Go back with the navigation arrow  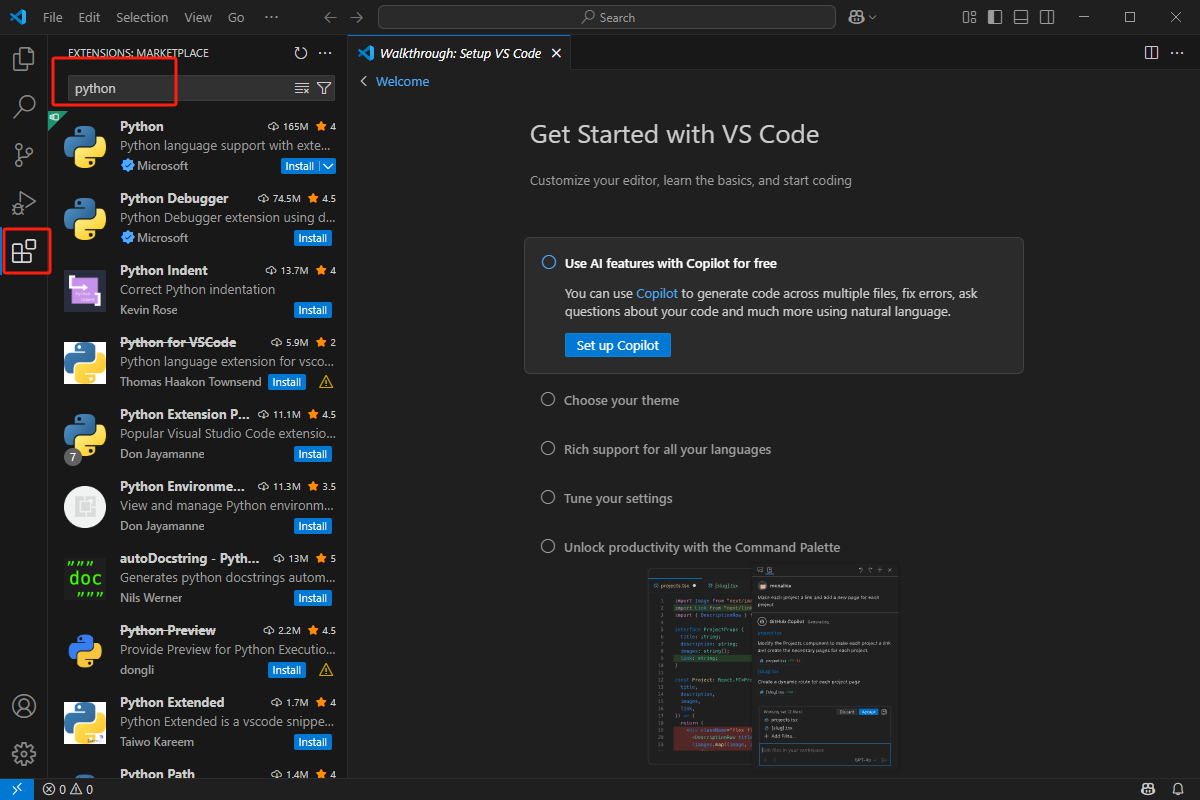click(331, 17)
